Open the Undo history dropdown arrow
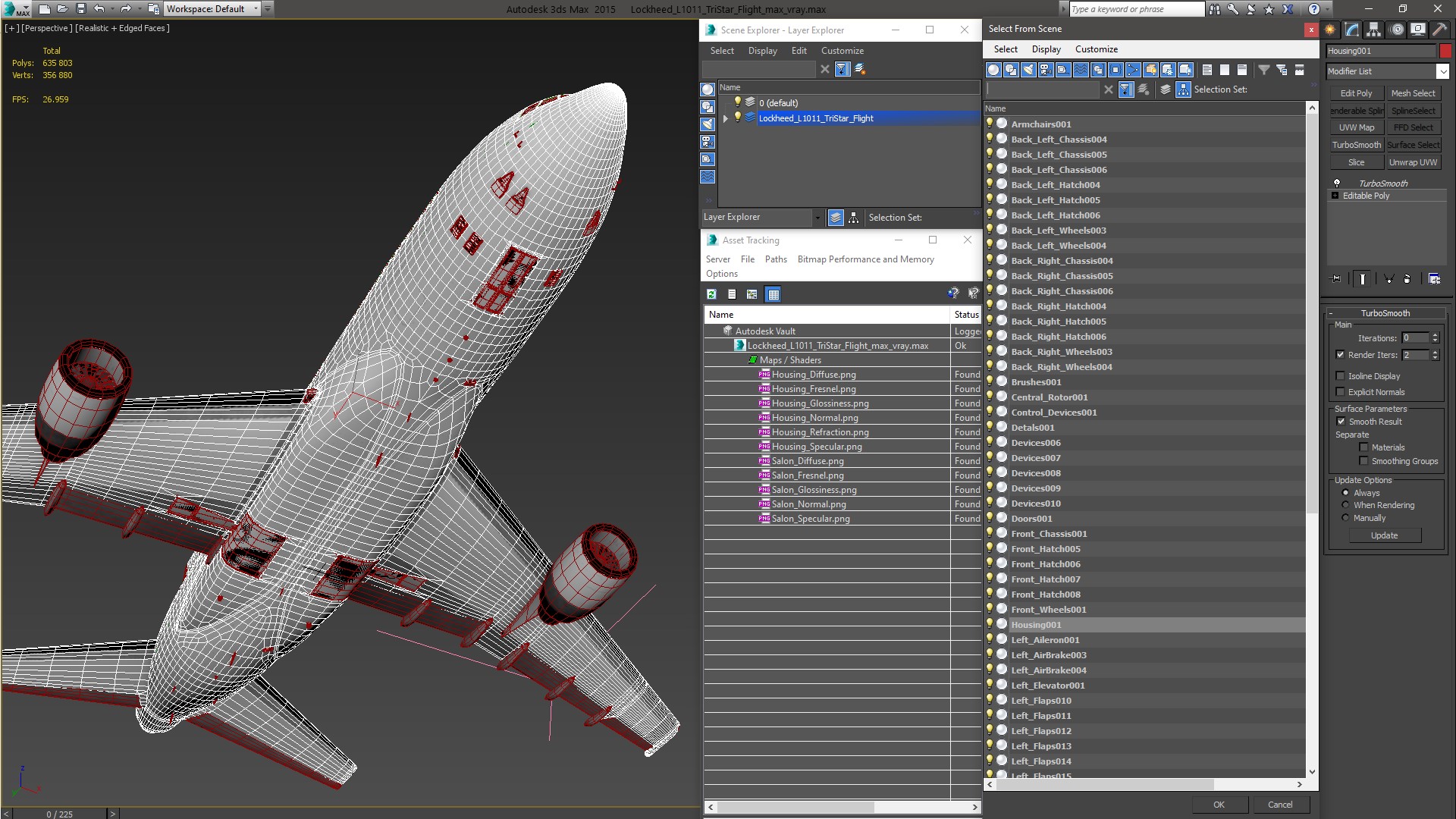Image resolution: width=1456 pixels, height=819 pixels. [112, 9]
